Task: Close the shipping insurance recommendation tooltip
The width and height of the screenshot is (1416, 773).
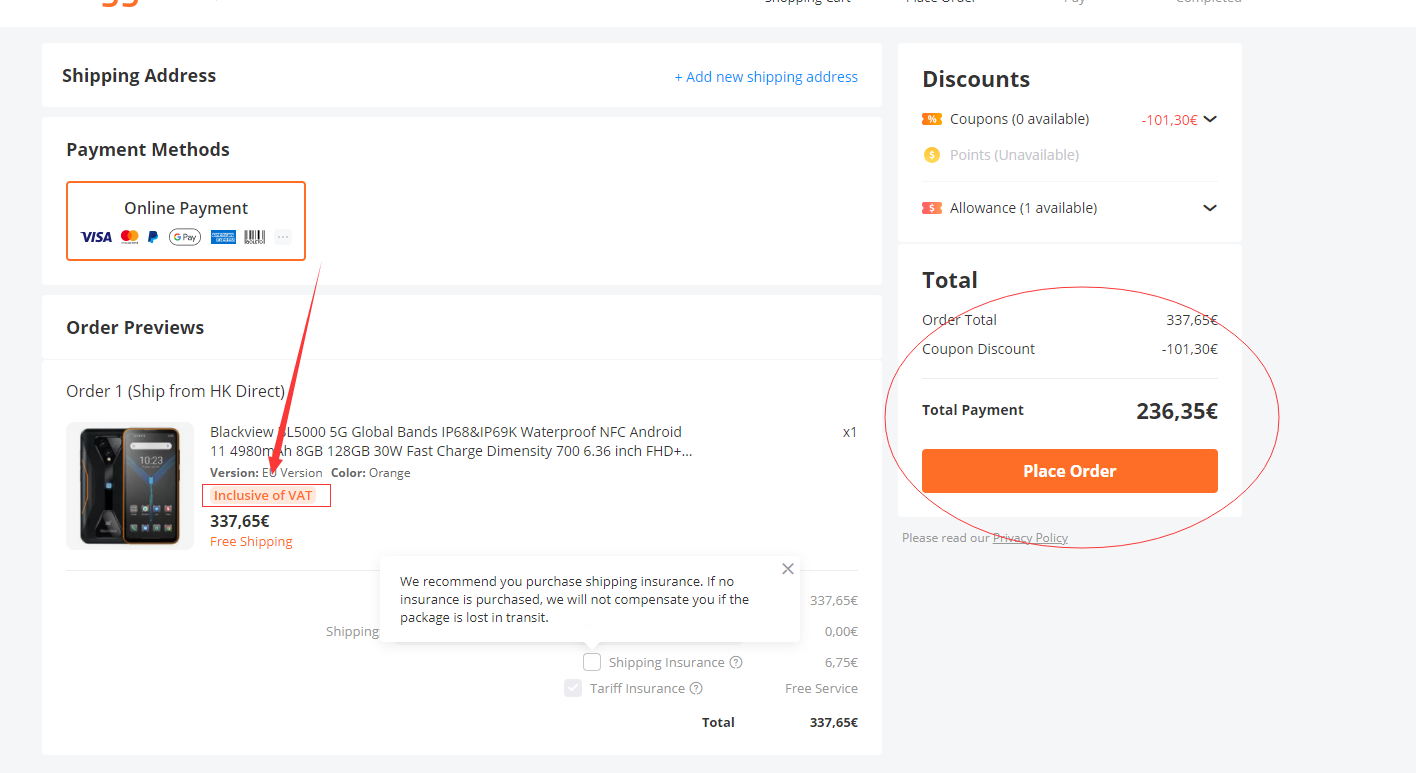Action: tap(788, 569)
